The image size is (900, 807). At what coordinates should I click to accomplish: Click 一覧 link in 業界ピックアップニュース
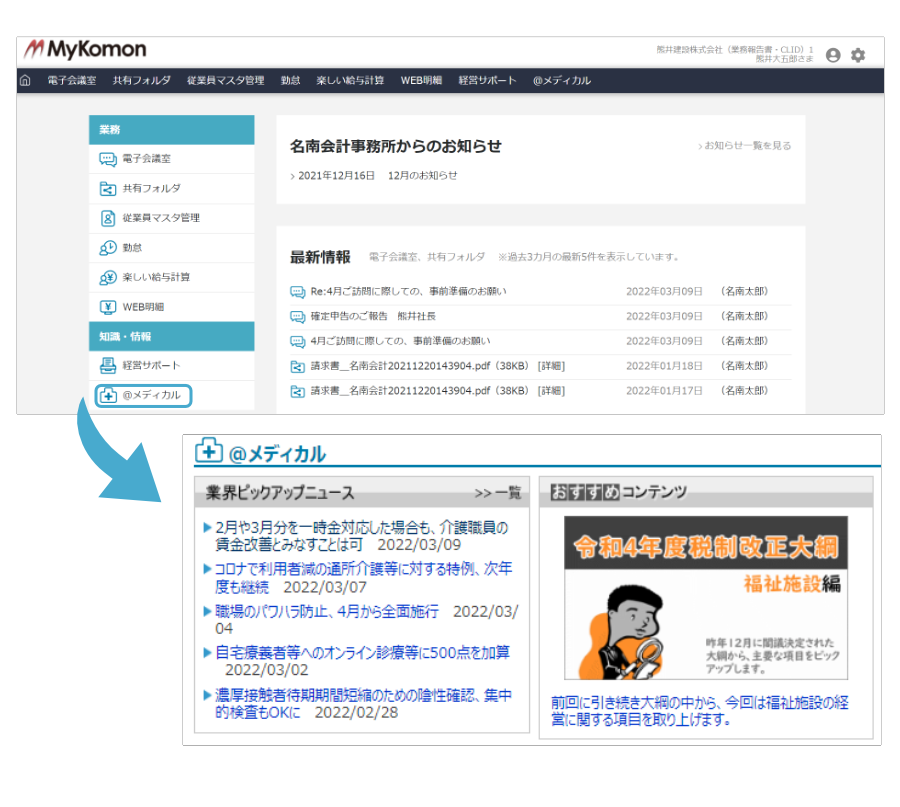click(x=498, y=493)
